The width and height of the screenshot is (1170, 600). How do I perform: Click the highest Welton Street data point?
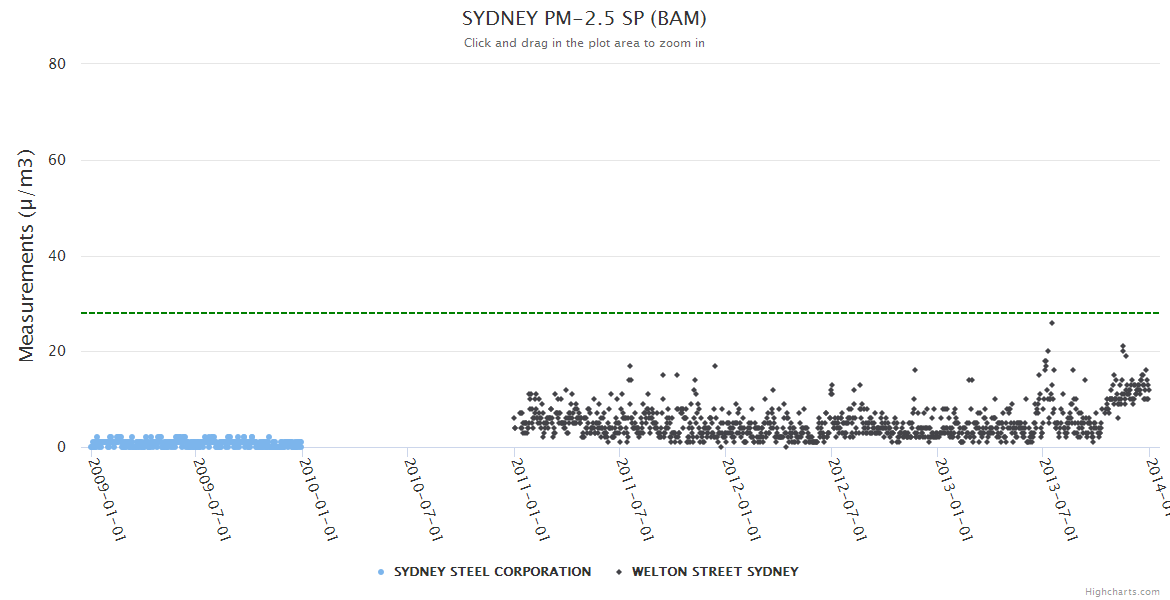pos(1051,323)
